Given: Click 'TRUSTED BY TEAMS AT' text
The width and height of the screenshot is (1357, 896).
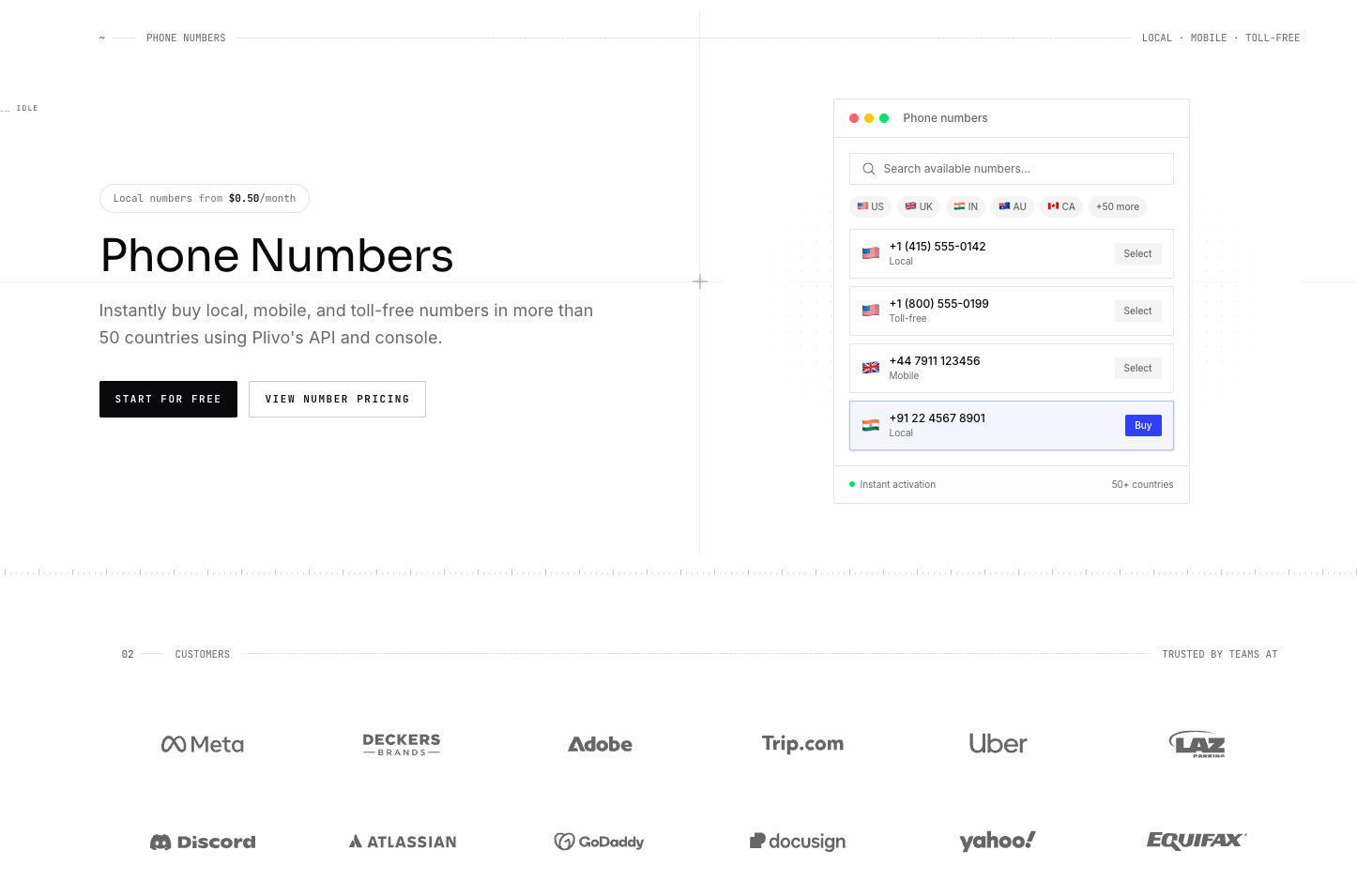Looking at the screenshot, I should click(1220, 654).
